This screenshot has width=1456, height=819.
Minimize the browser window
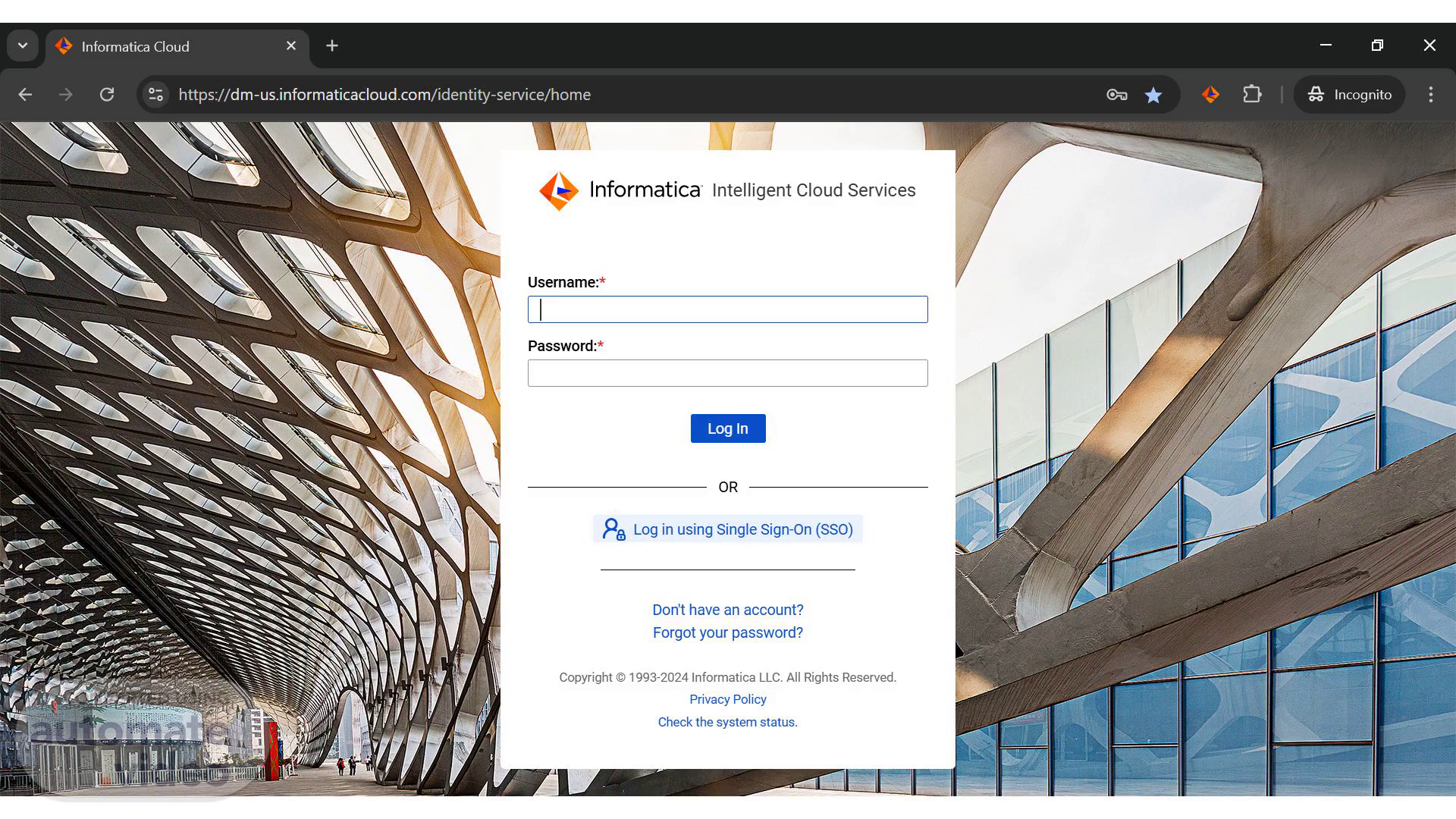click(1326, 45)
